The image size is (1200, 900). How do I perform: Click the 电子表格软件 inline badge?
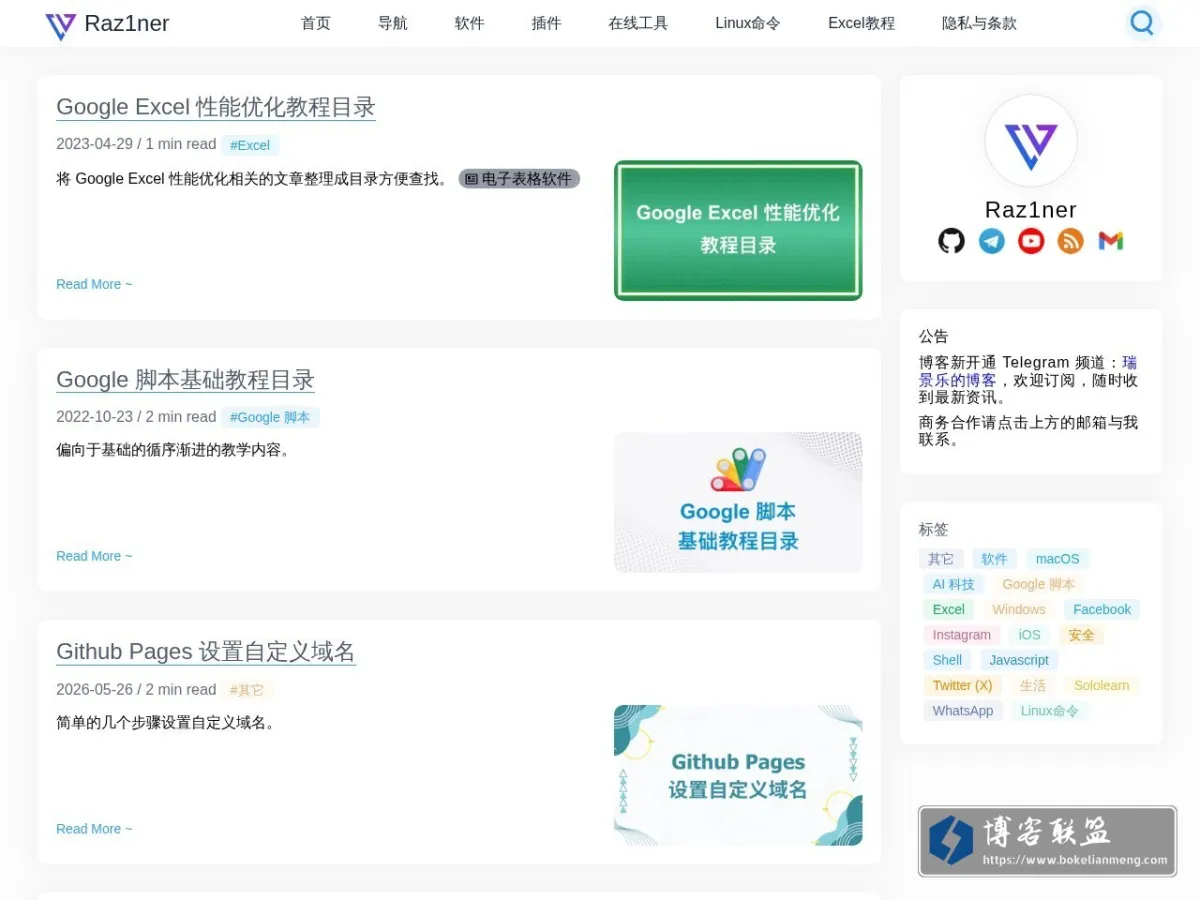tap(519, 179)
